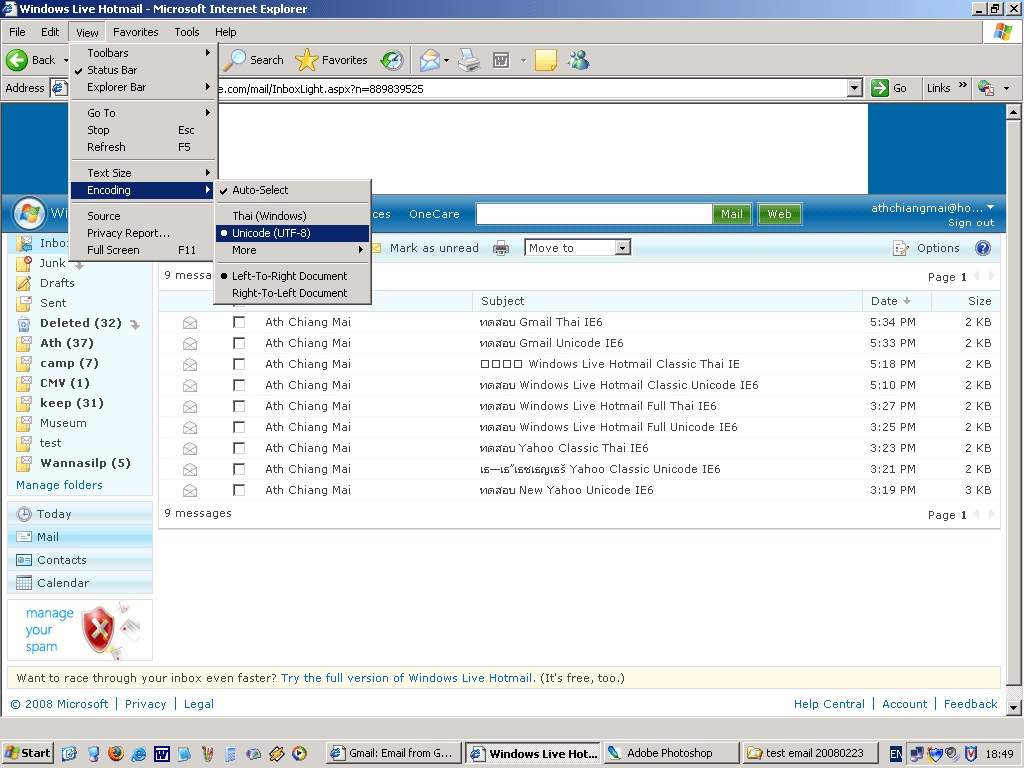Click the printer icon beside Mark as unread
The height and width of the screenshot is (768, 1024).
[501, 248]
